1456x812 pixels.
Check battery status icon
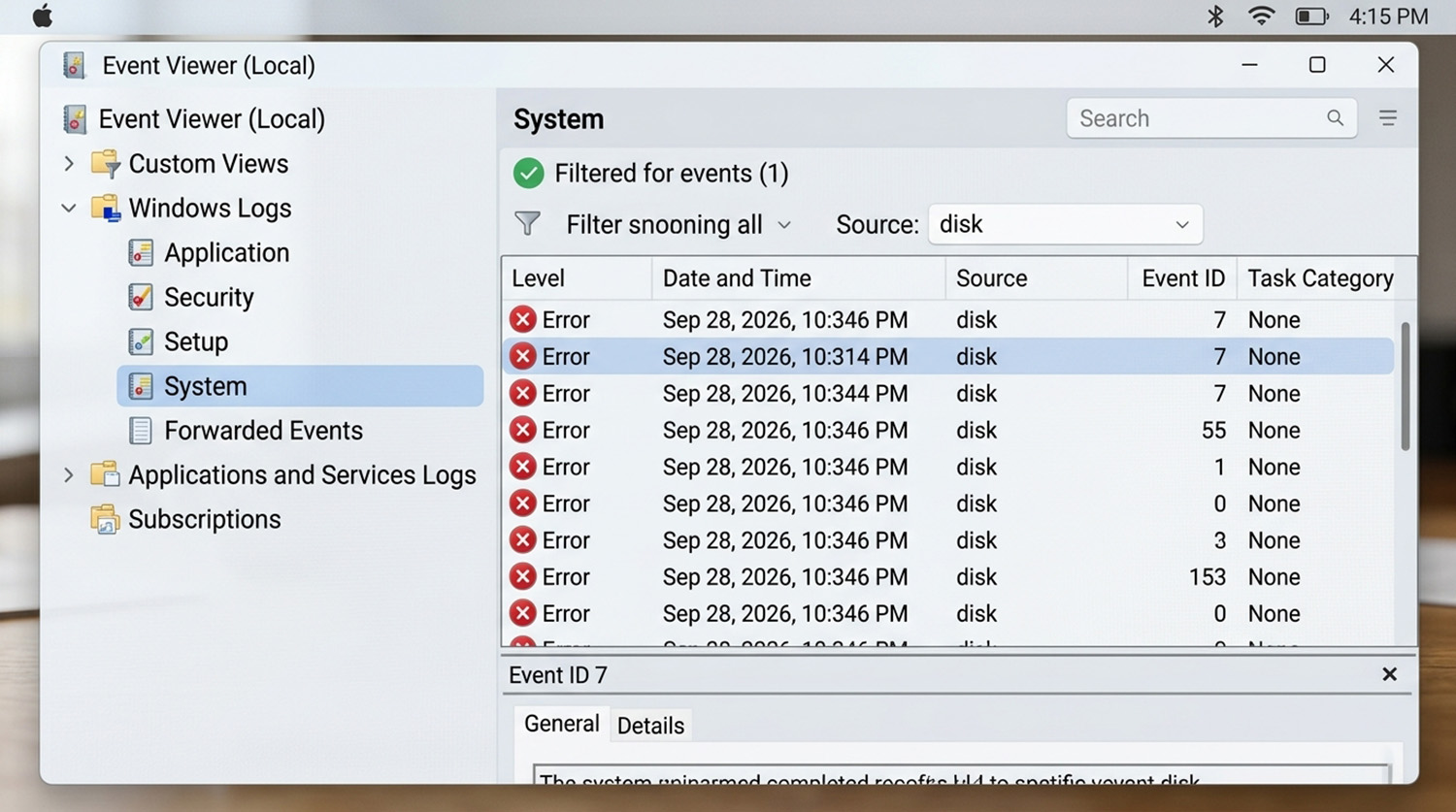coord(1311,16)
